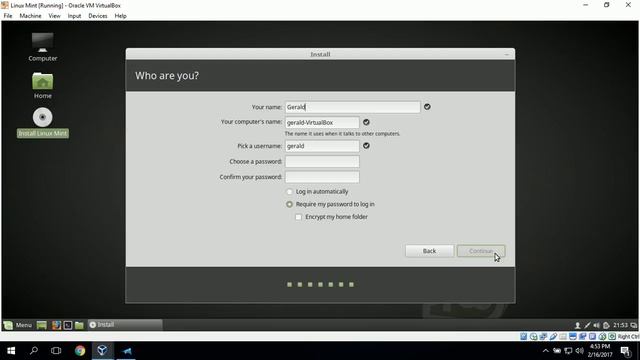The width and height of the screenshot is (640, 360).
Task: Open Windows taskbar search
Action: 34,351
